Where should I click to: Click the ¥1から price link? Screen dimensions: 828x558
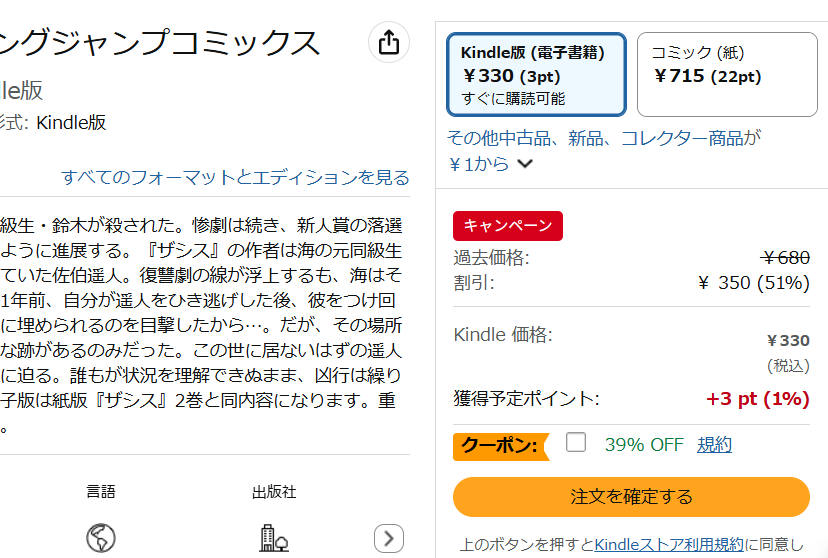click(x=478, y=164)
